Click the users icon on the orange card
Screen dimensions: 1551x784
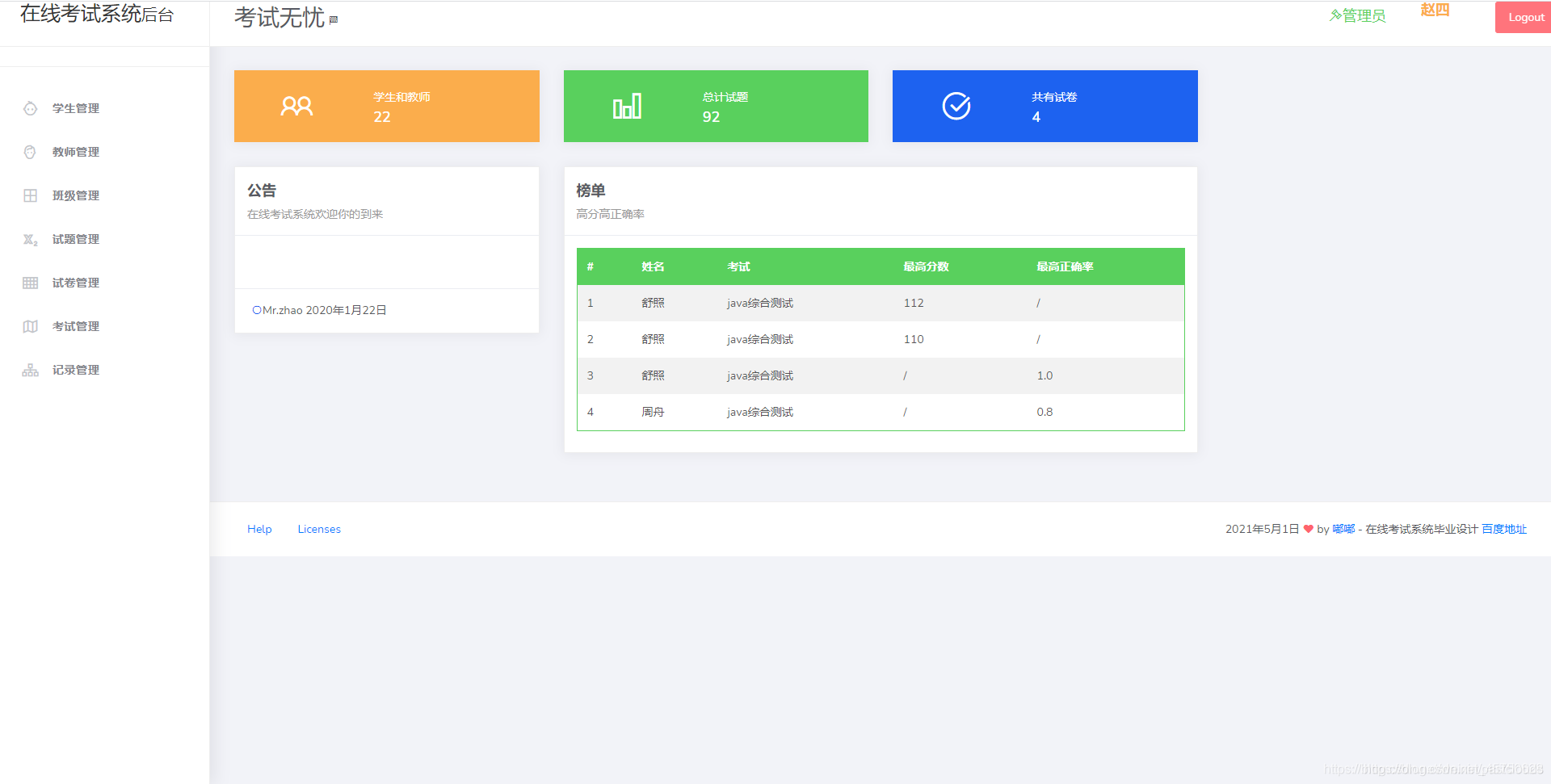[x=296, y=106]
